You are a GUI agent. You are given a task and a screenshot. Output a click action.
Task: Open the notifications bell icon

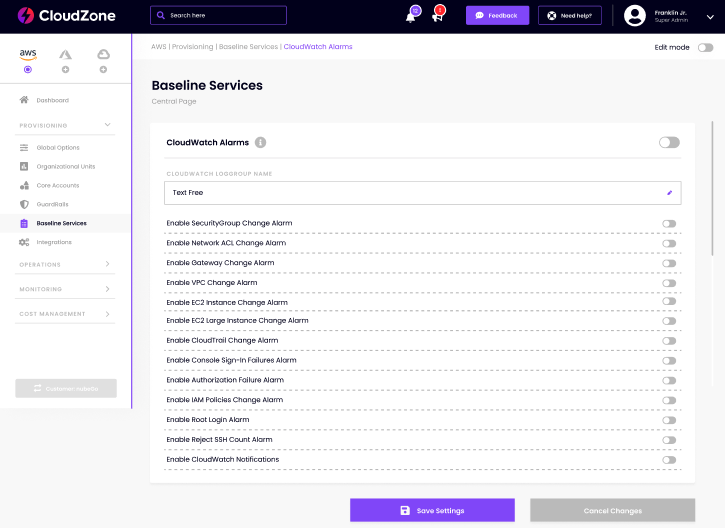411,18
